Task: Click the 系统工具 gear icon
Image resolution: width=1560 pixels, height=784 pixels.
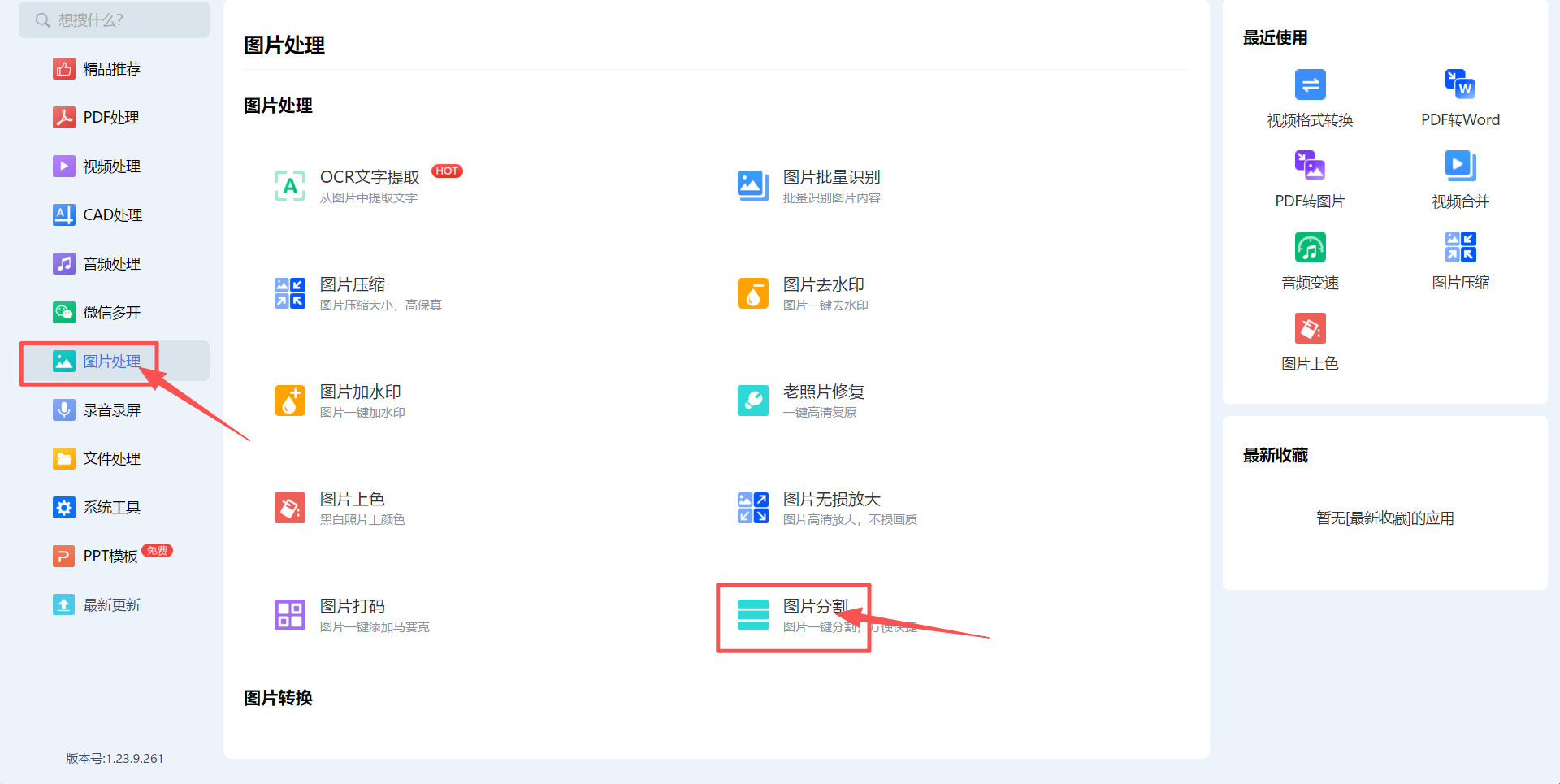Action: (x=64, y=508)
